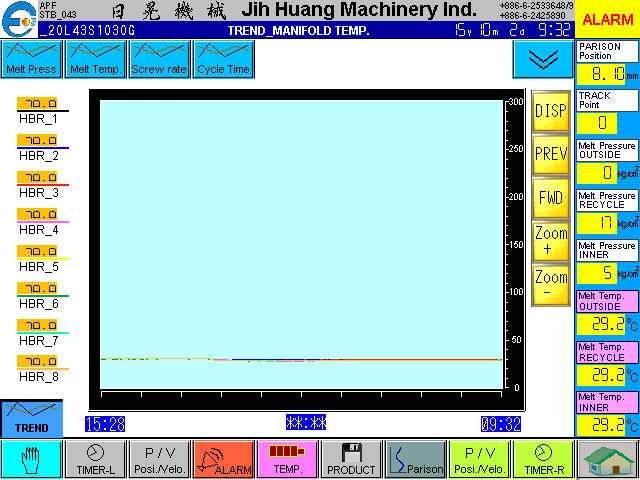Open the PRODUCT floppy disk page
640x480 pixels.
point(351,459)
